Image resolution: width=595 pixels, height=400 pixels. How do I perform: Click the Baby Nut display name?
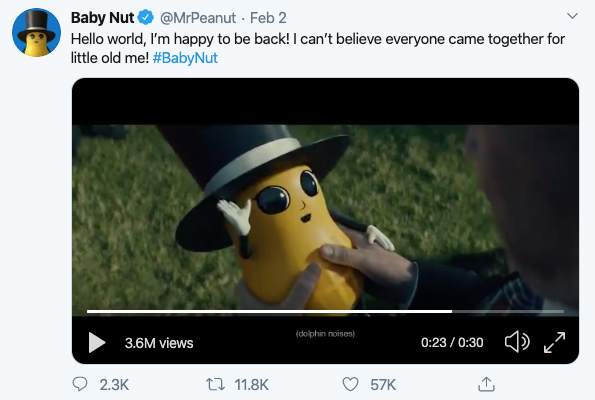pyautogui.click(x=102, y=18)
